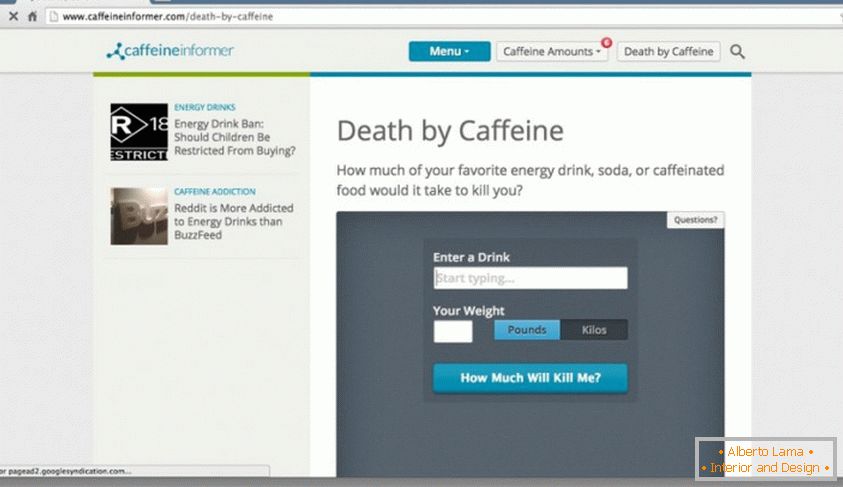Open the Death by Caffeine nav button

pos(668,52)
